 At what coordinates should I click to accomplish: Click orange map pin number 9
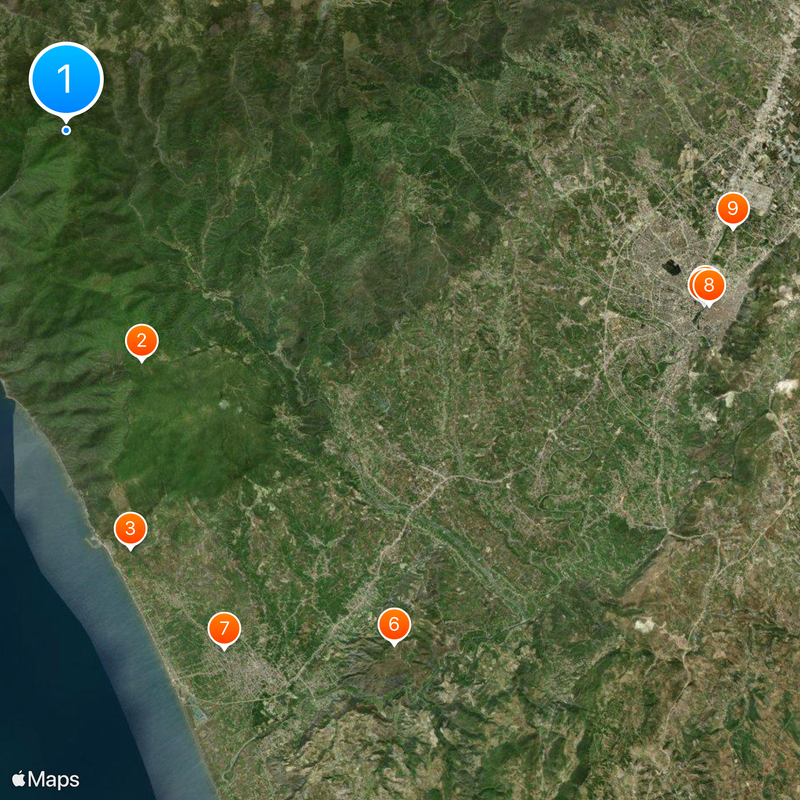[733, 209]
